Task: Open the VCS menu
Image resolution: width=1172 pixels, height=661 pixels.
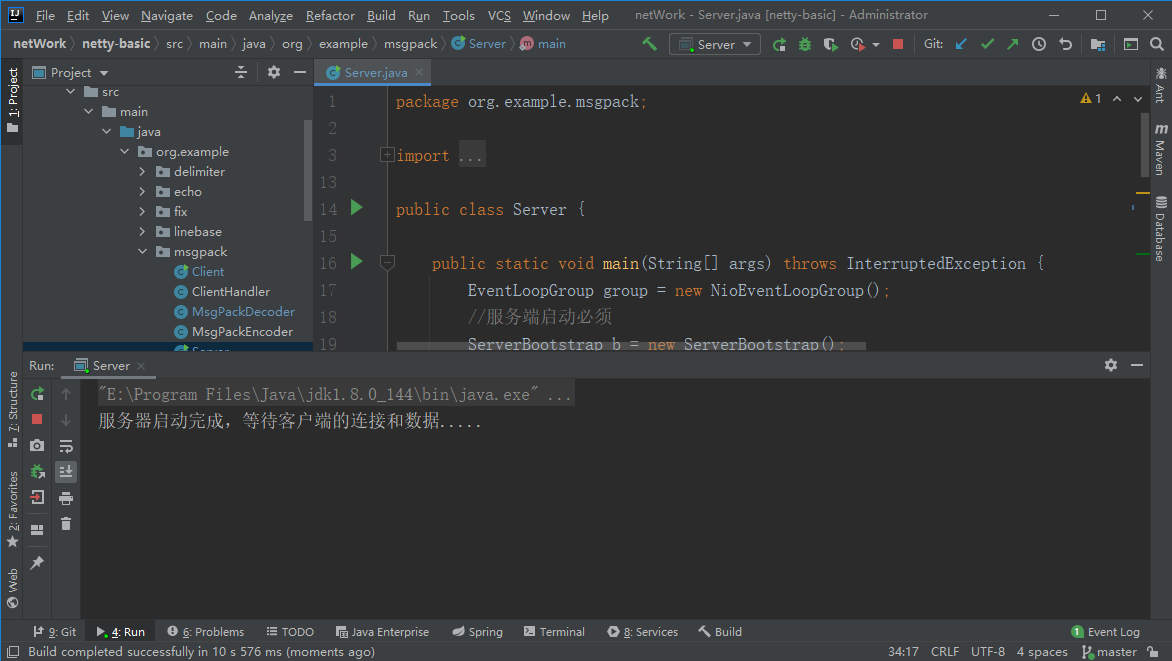Action: coord(499,15)
